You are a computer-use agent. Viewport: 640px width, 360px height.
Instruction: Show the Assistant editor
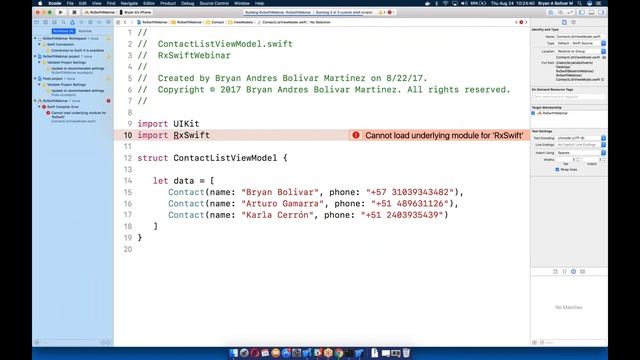click(x=560, y=12)
